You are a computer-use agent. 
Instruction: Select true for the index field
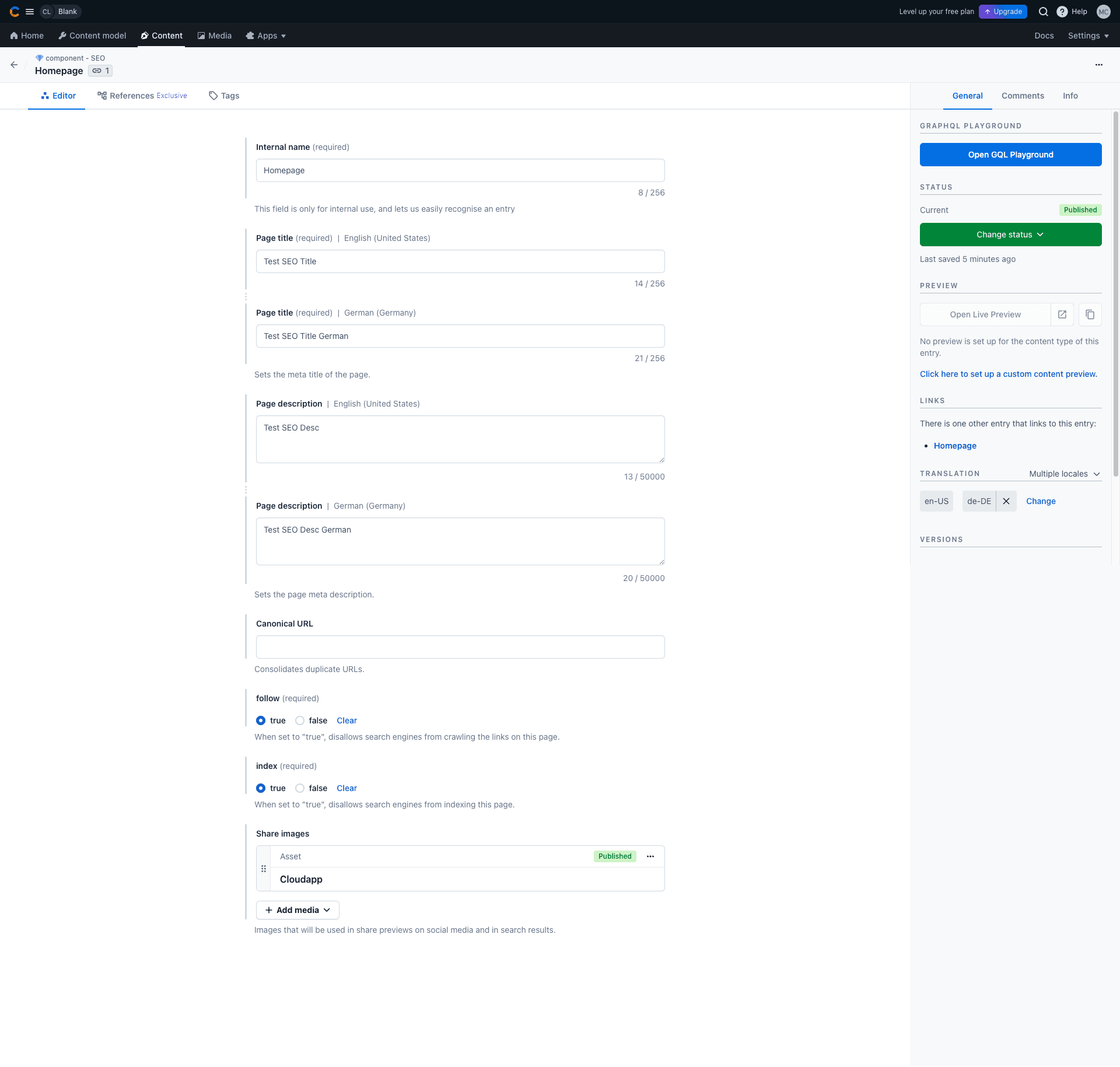[261, 788]
